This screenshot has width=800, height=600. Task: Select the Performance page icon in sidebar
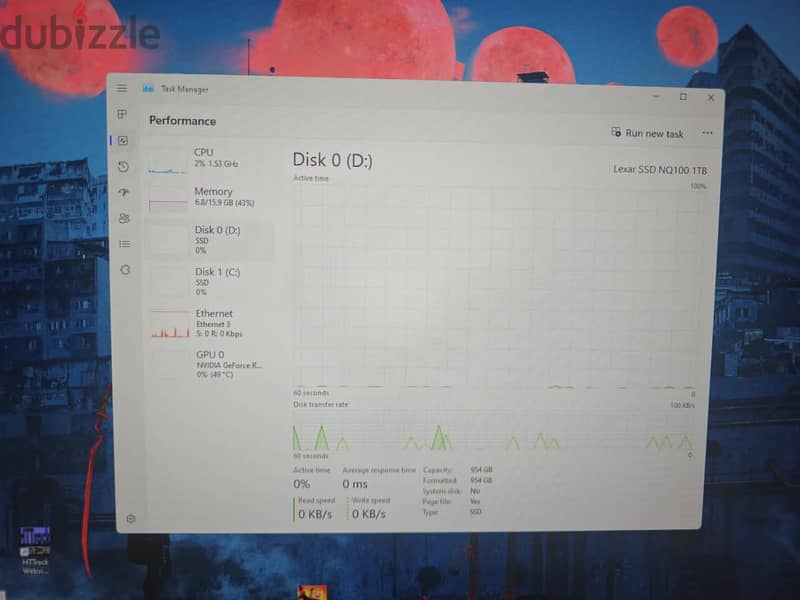[123, 140]
